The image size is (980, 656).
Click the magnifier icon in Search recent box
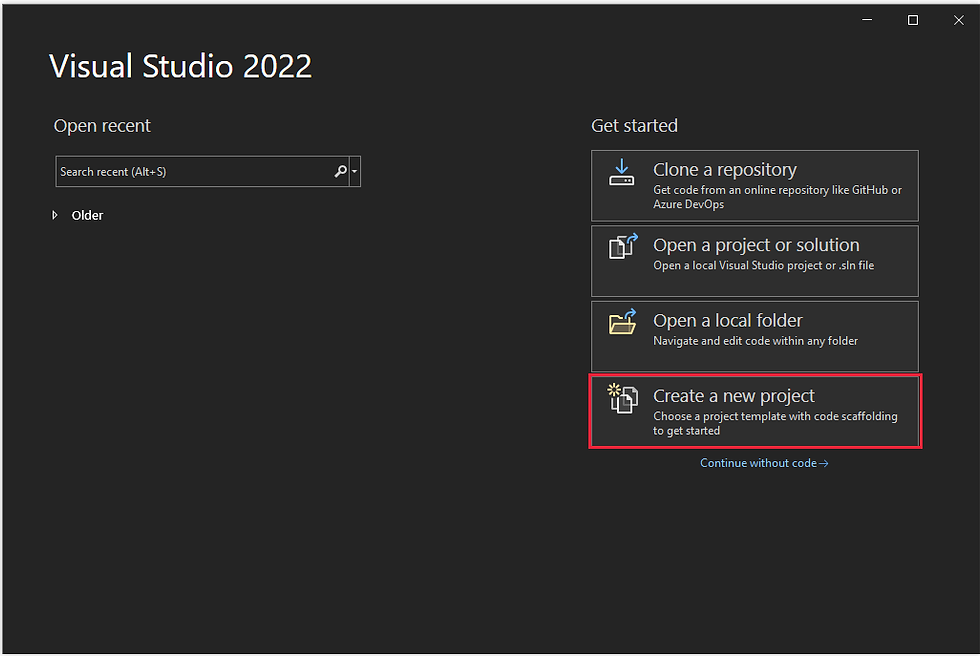[x=341, y=171]
